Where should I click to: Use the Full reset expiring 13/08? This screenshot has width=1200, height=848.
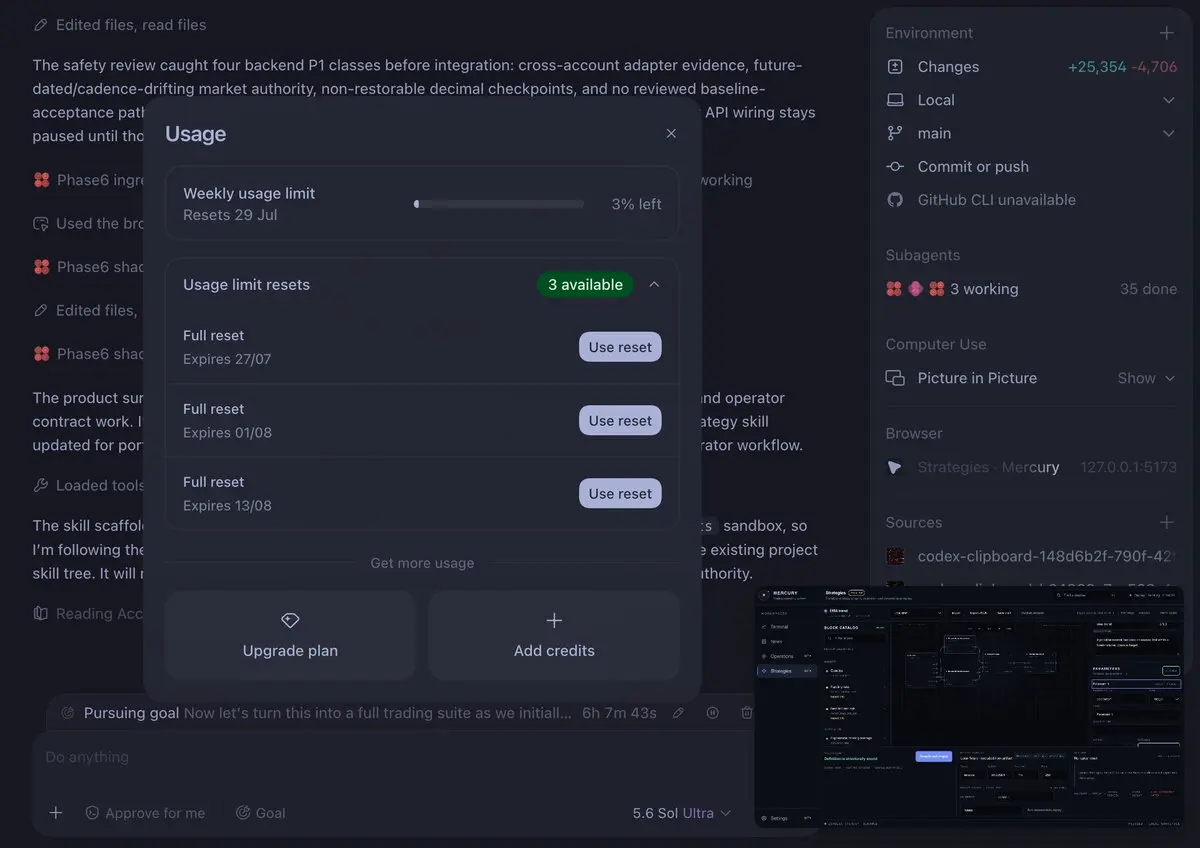pos(620,493)
